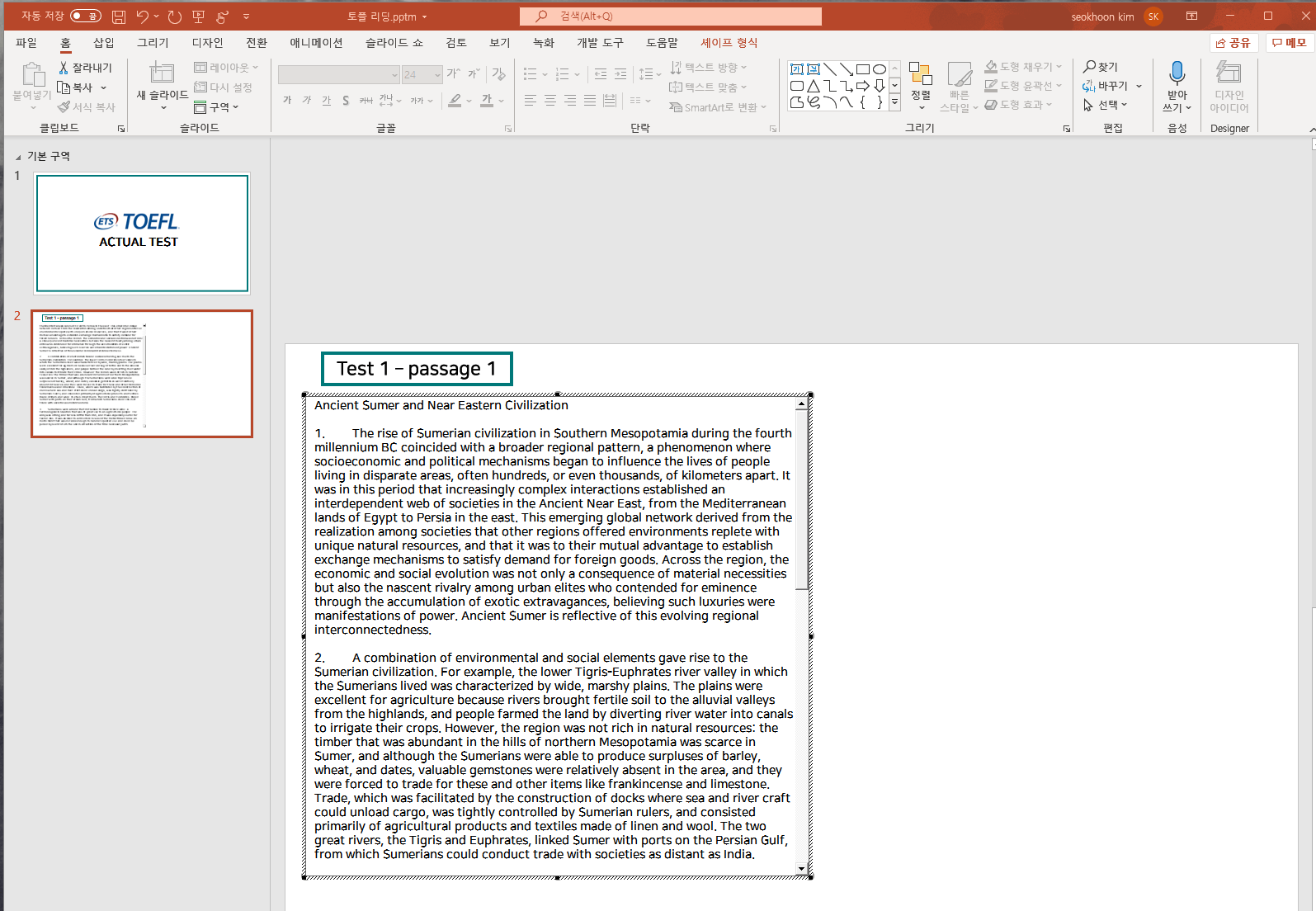This screenshot has height=911, width=1316.
Task: Switch to the 보기 (View) tab
Action: click(499, 43)
